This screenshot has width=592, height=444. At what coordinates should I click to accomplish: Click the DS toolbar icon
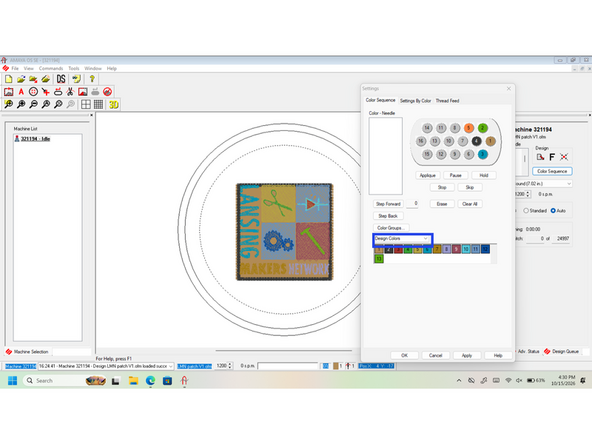coord(61,79)
